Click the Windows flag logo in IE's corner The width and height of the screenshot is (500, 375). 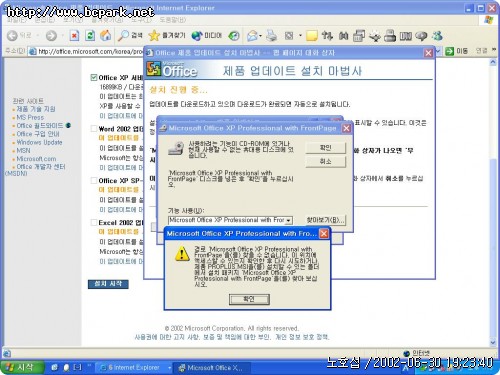(489, 20)
